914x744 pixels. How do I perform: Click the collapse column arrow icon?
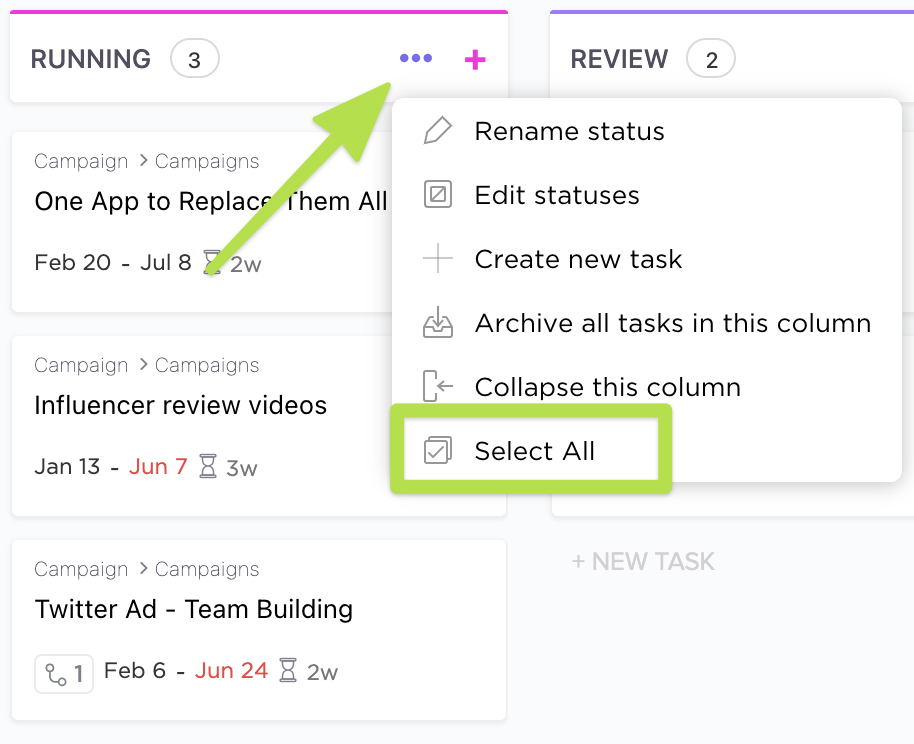pyautogui.click(x=437, y=387)
